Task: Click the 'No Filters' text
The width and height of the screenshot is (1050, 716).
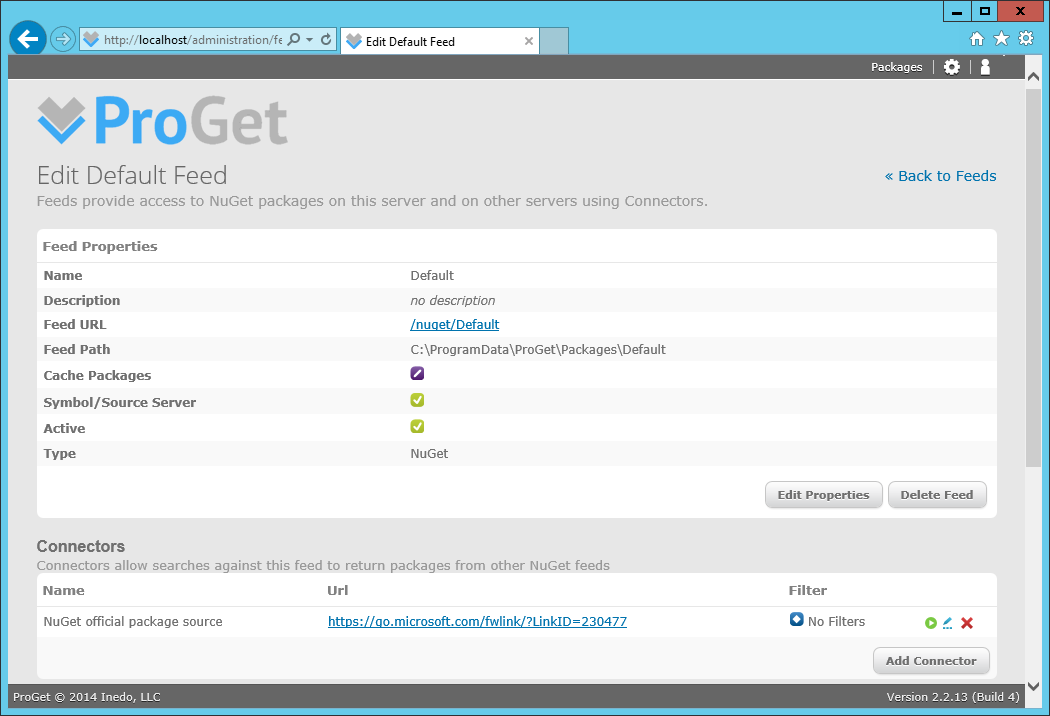Action: tap(836, 622)
